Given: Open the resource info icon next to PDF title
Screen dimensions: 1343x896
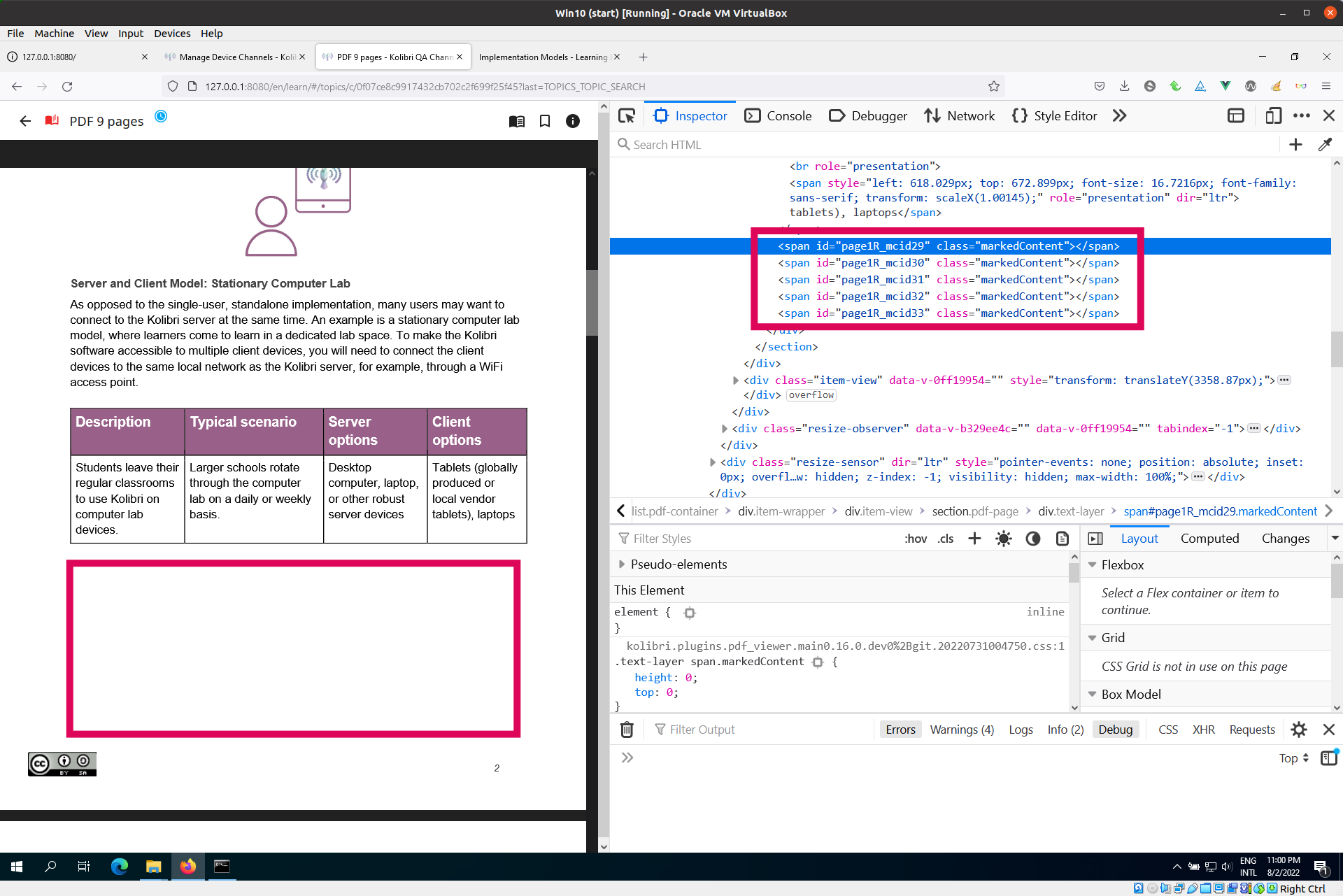Looking at the screenshot, I should coord(573,121).
